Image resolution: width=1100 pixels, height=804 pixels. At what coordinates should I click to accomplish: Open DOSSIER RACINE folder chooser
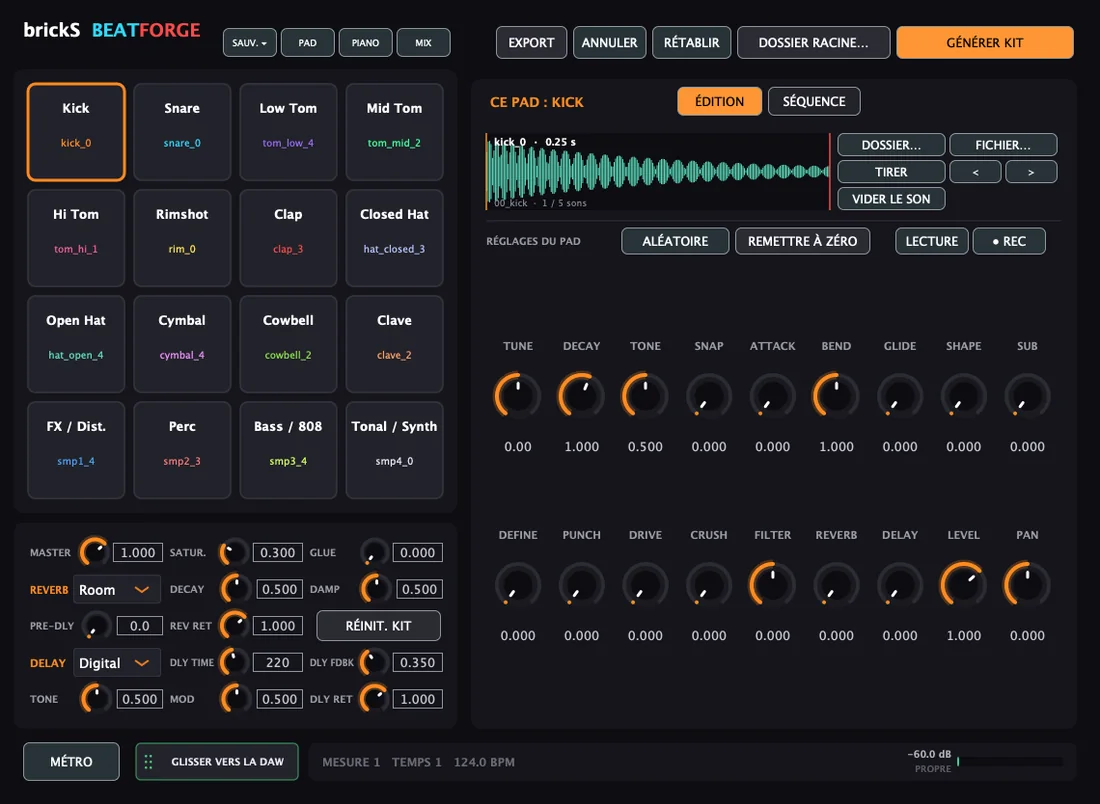[813, 43]
